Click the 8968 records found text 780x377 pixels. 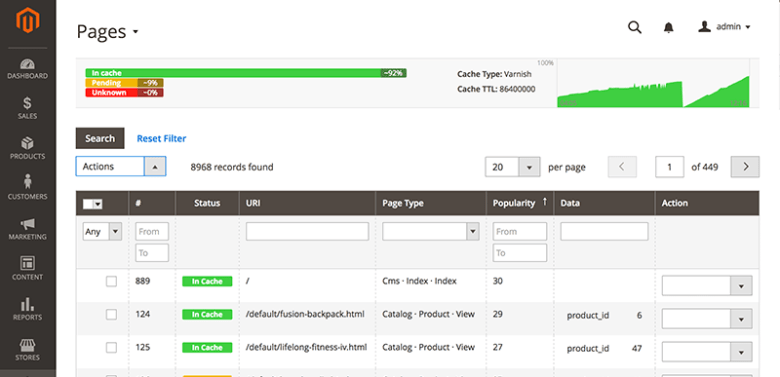232,167
